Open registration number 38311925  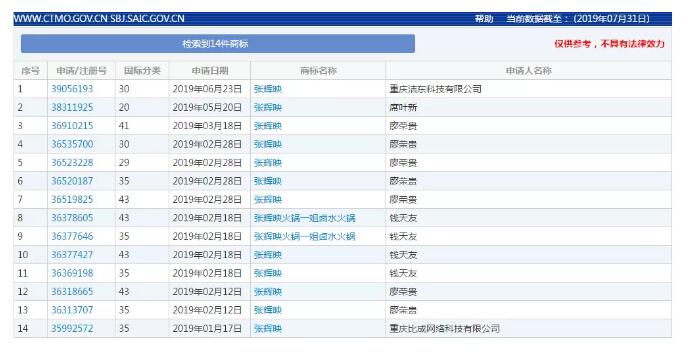(72, 107)
